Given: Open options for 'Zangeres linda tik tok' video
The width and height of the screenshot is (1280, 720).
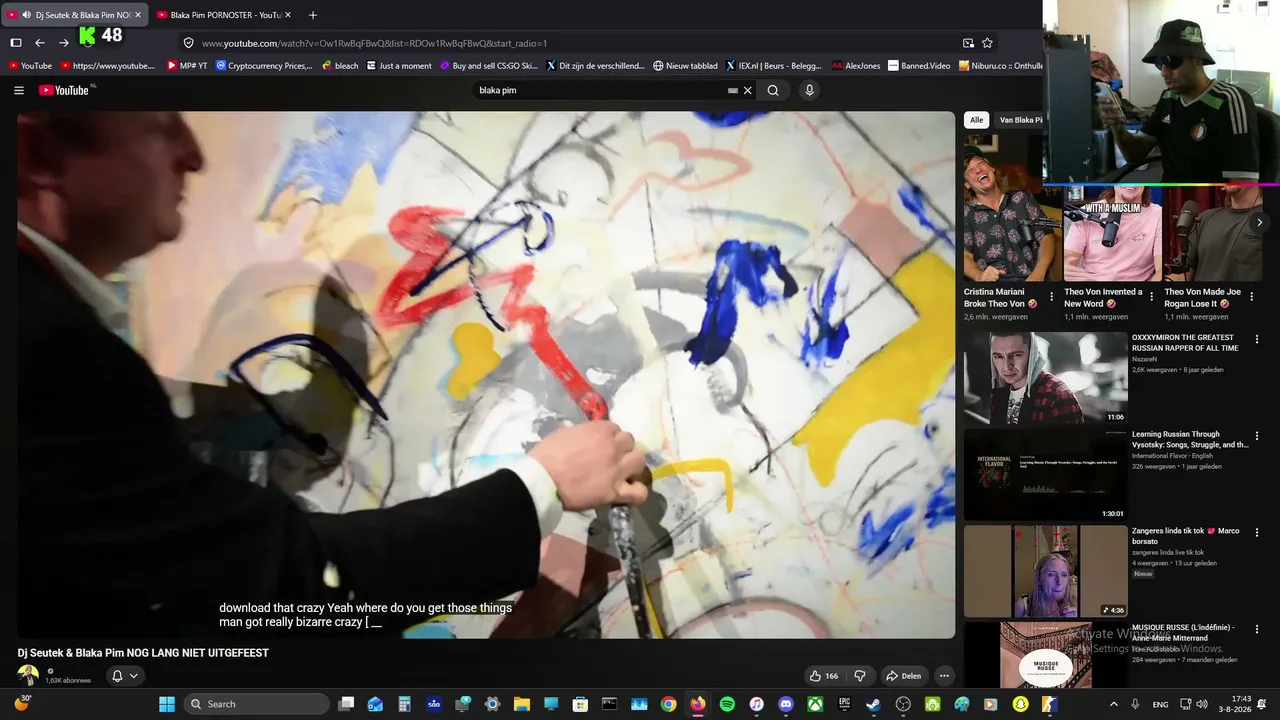Looking at the screenshot, I should point(1257,532).
